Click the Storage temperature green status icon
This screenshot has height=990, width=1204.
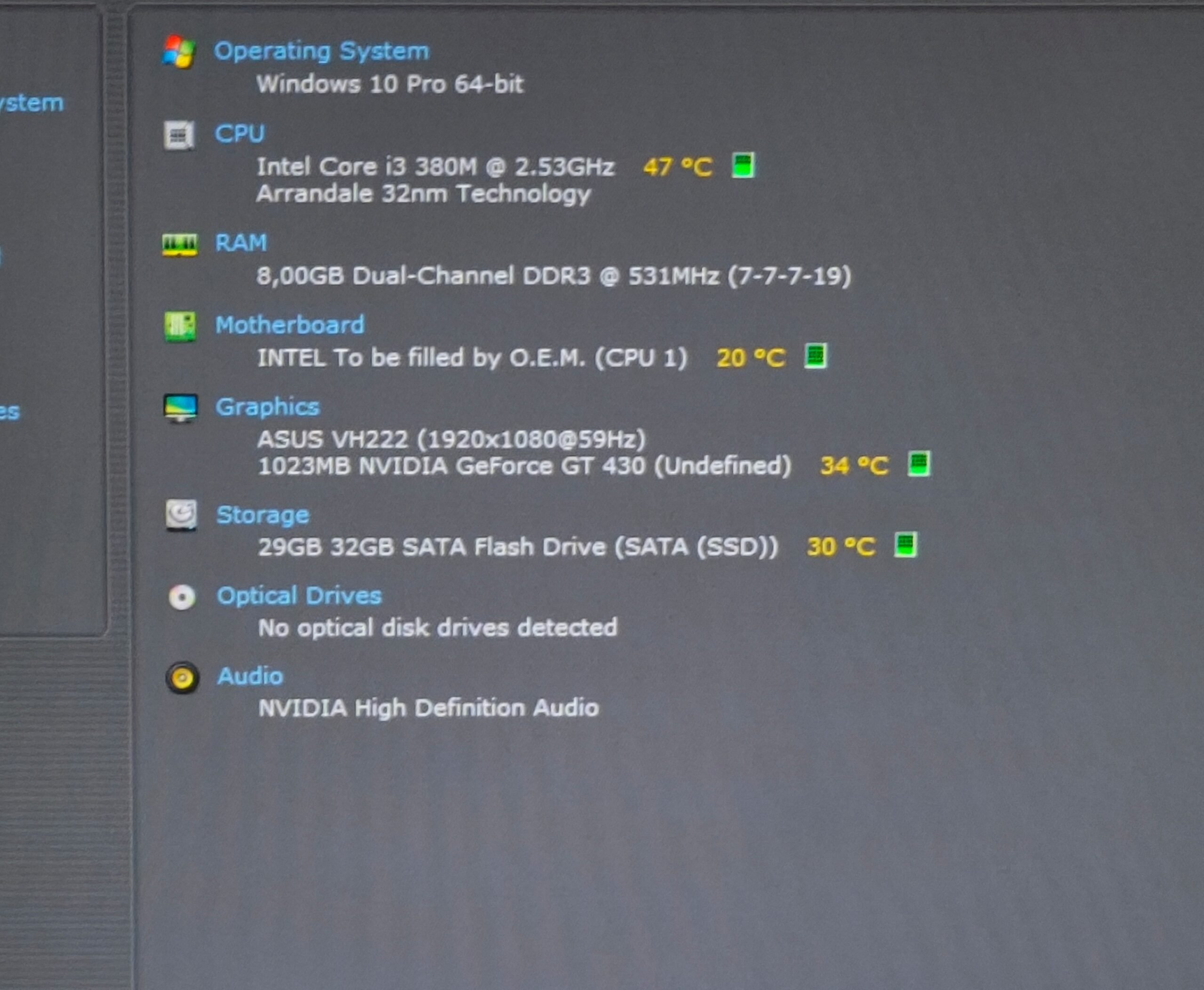905,544
